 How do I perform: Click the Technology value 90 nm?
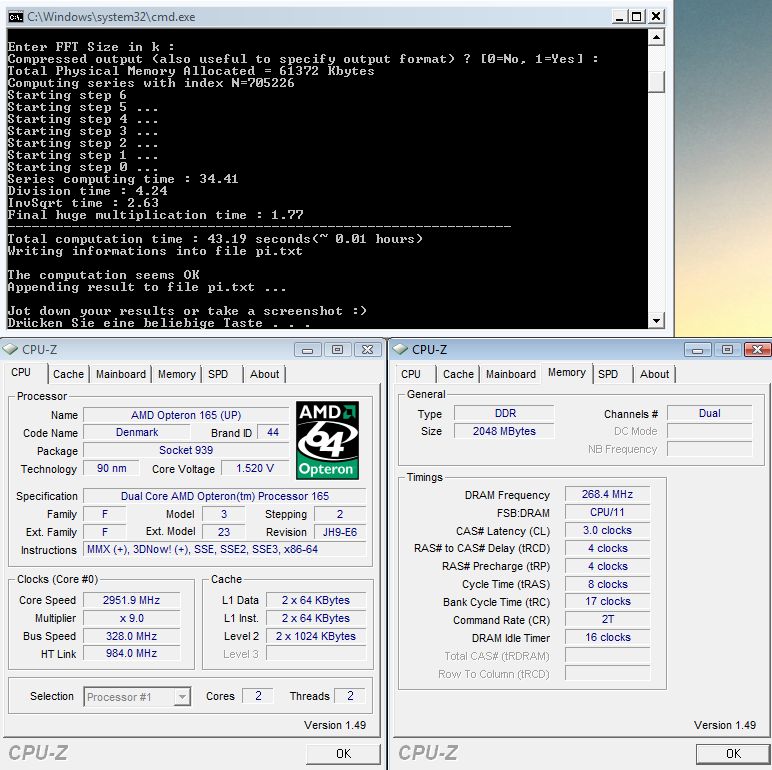click(111, 468)
